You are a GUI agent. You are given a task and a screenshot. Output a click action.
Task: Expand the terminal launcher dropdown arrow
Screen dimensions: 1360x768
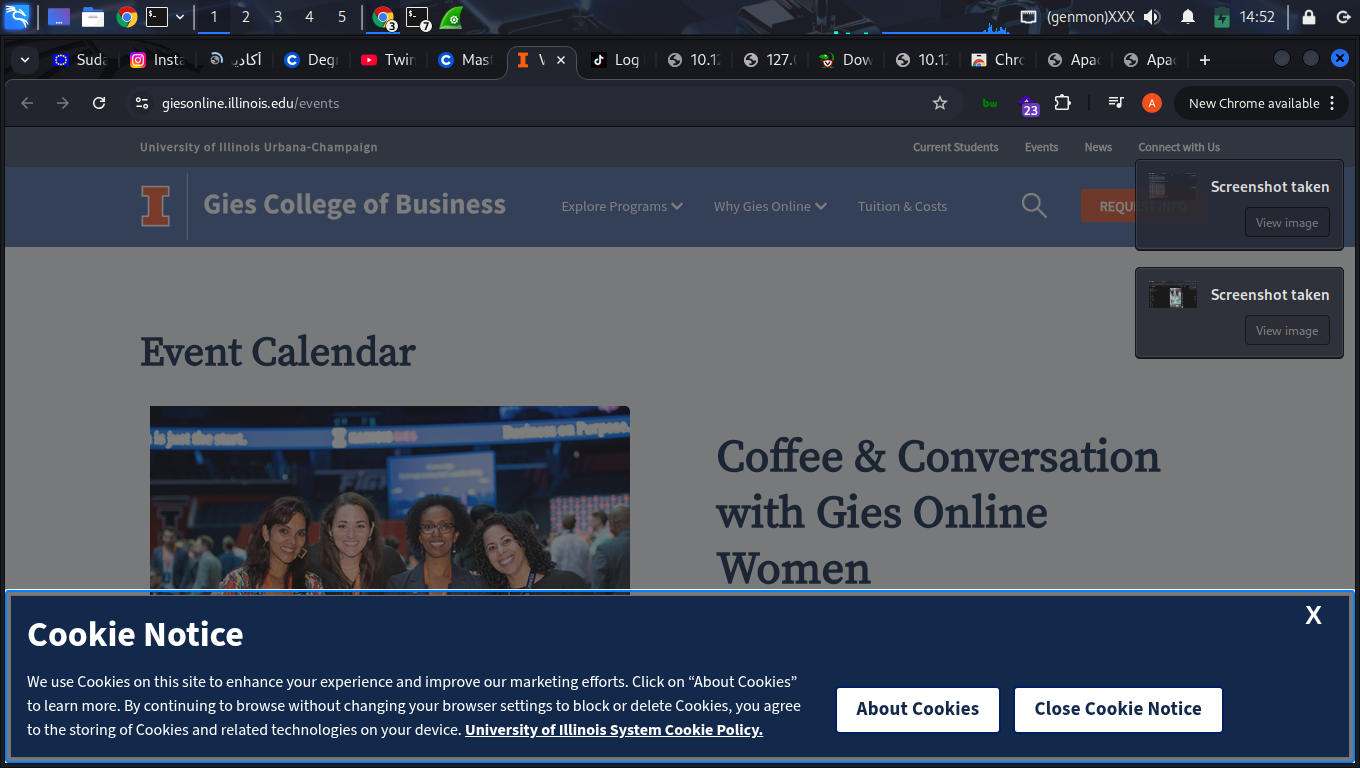click(x=180, y=17)
